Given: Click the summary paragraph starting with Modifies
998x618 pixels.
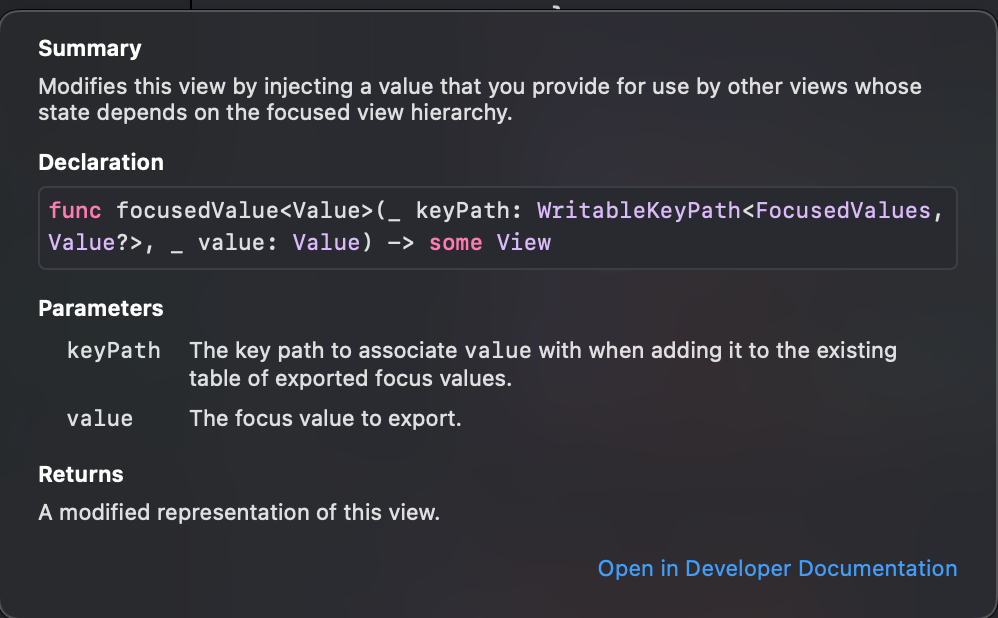Looking at the screenshot, I should pyautogui.click(x=480, y=99).
